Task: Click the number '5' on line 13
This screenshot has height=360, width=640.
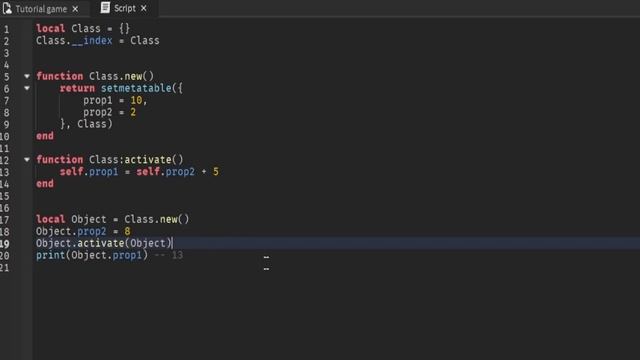Action: point(216,172)
